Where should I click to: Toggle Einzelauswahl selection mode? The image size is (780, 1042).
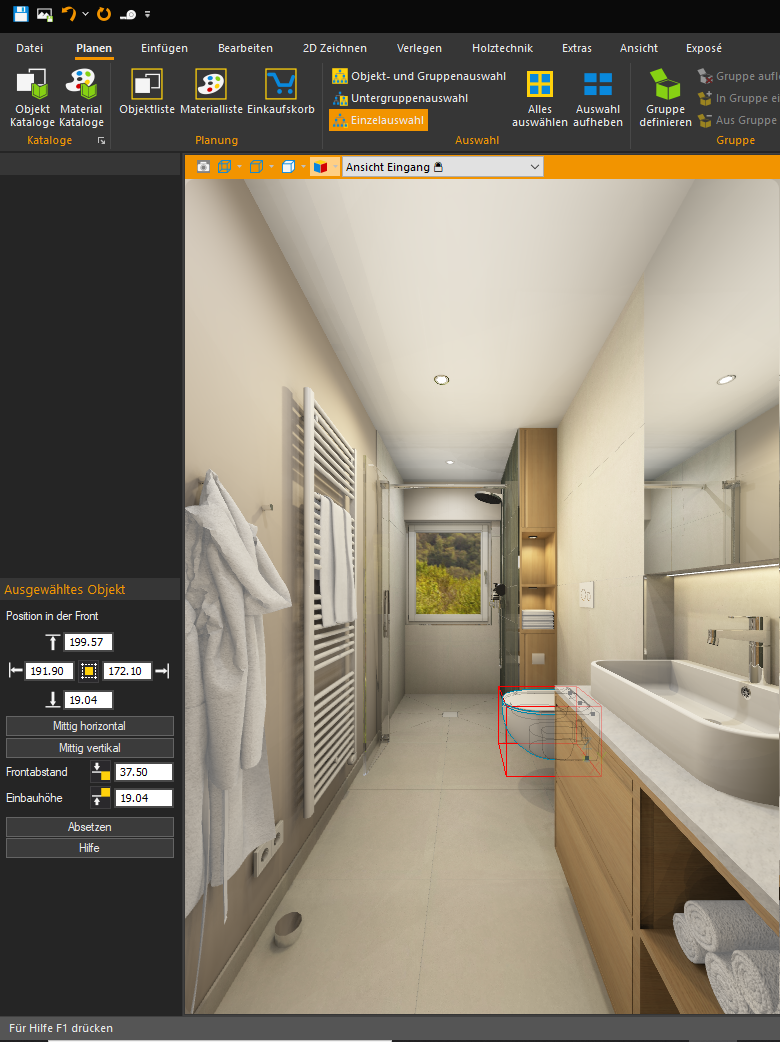click(378, 120)
